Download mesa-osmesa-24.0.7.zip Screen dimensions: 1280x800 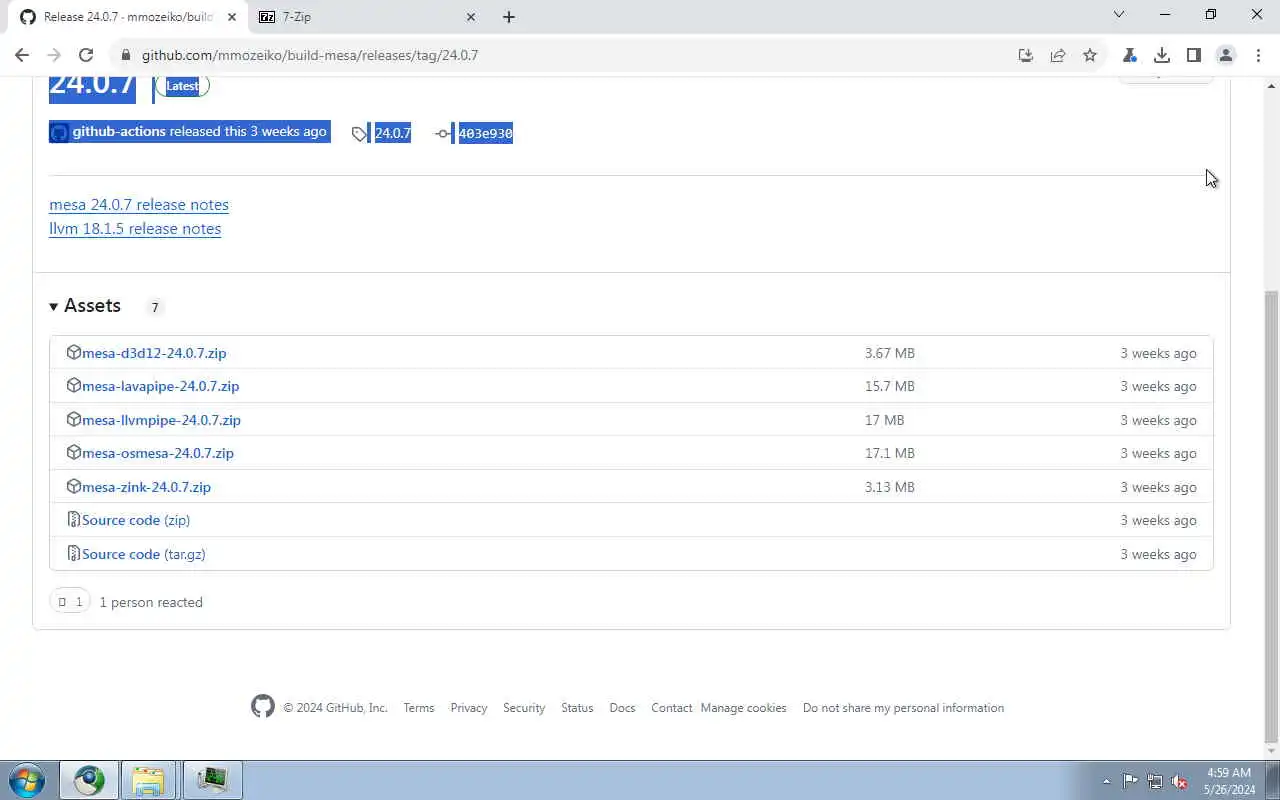(158, 453)
